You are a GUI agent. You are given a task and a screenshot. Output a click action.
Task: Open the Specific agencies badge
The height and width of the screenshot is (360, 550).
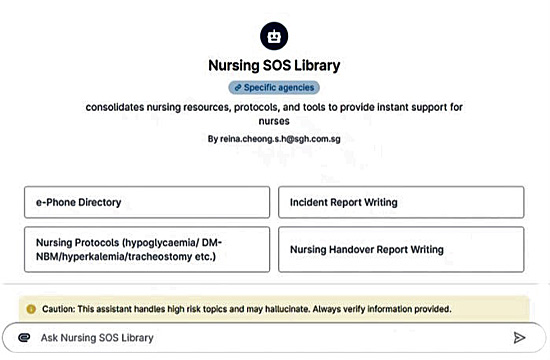pyautogui.click(x=274, y=88)
